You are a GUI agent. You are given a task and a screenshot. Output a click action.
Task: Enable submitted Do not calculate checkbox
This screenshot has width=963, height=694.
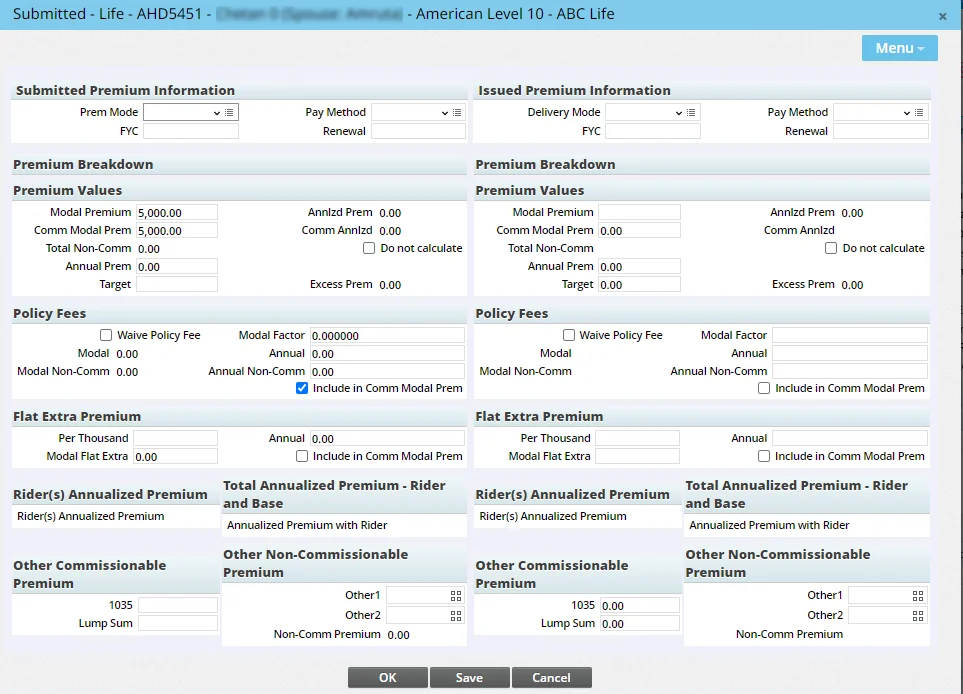coord(369,248)
